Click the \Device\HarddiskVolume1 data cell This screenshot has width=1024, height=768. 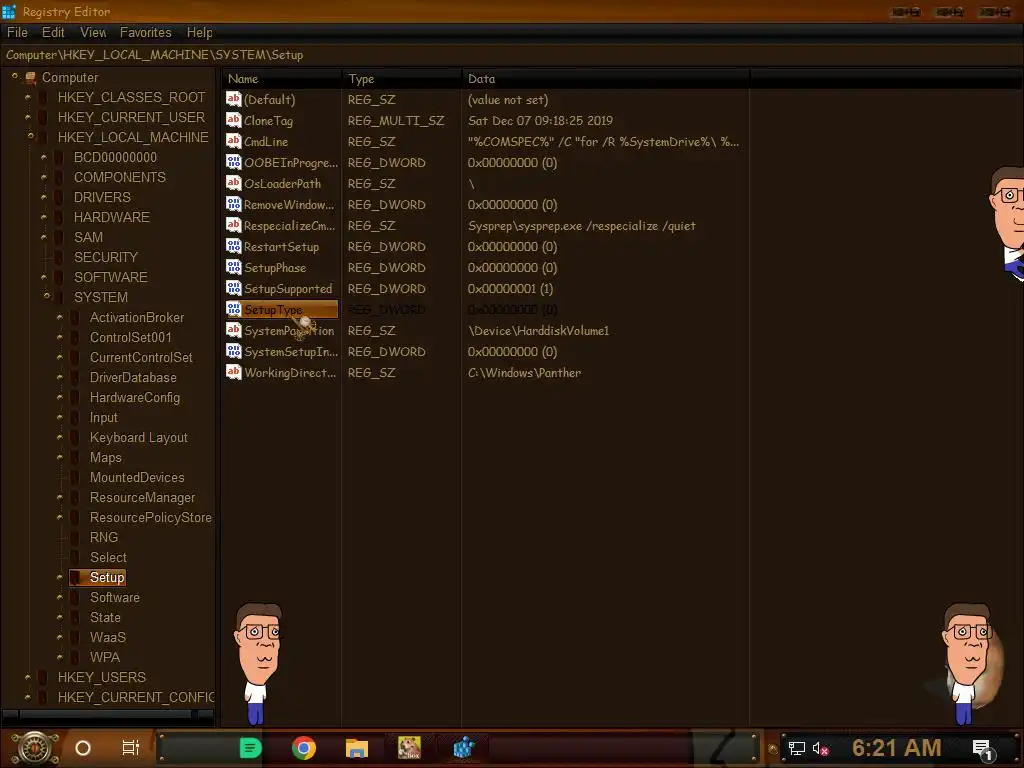[539, 331]
